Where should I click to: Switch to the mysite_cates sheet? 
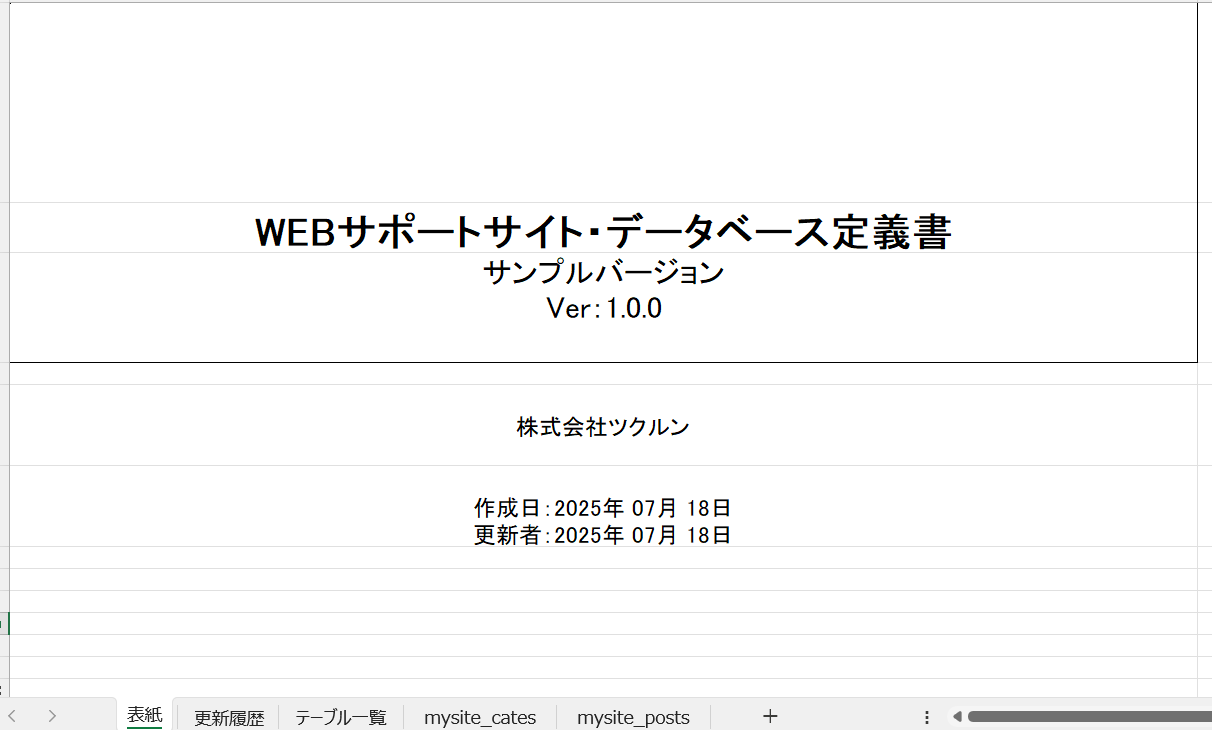point(480,716)
